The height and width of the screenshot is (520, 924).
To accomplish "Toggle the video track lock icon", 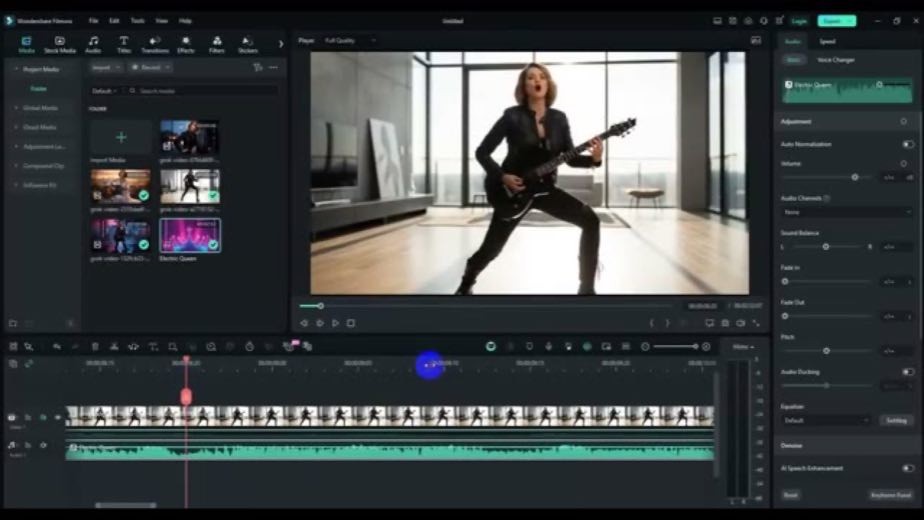I will [28, 417].
